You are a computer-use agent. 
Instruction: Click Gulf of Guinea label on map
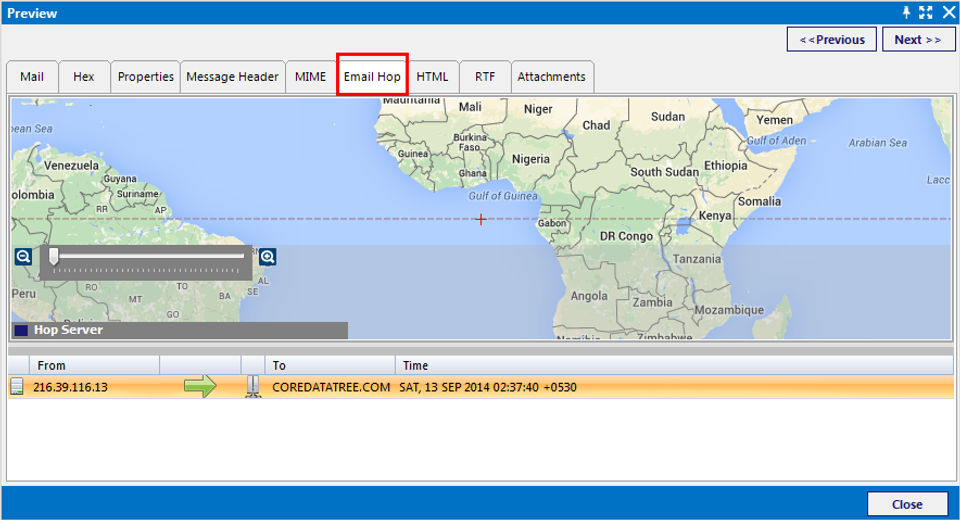[x=503, y=196]
